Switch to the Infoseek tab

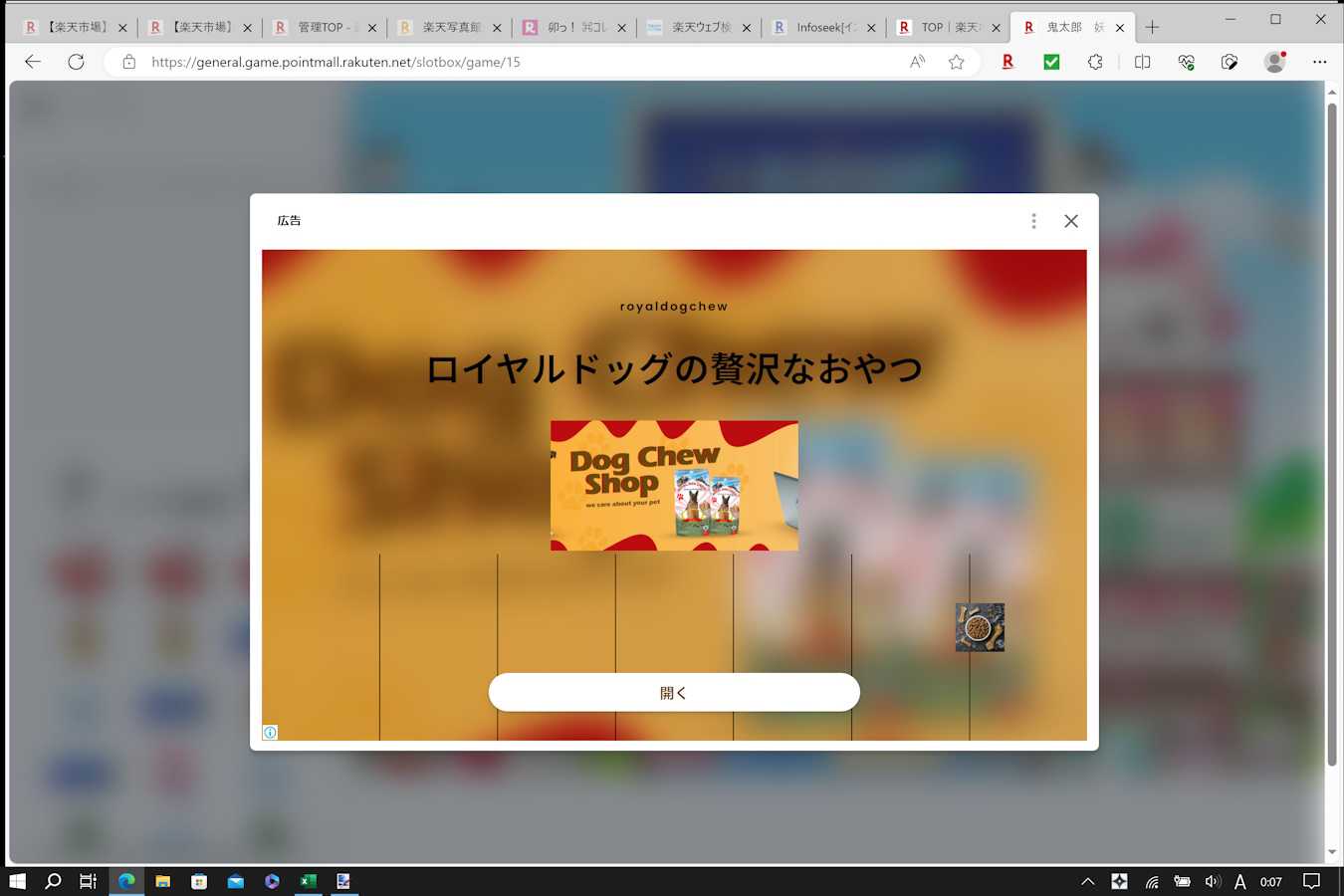coord(822,28)
